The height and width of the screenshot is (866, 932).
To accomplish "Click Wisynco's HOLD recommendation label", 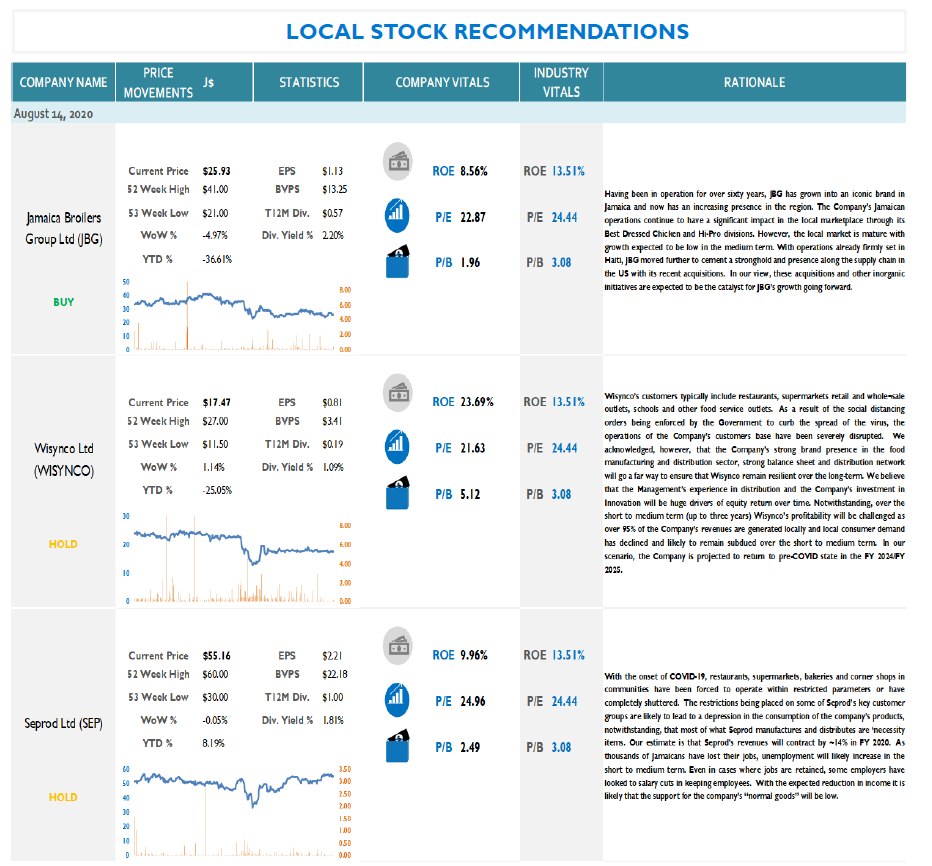I will pos(63,544).
